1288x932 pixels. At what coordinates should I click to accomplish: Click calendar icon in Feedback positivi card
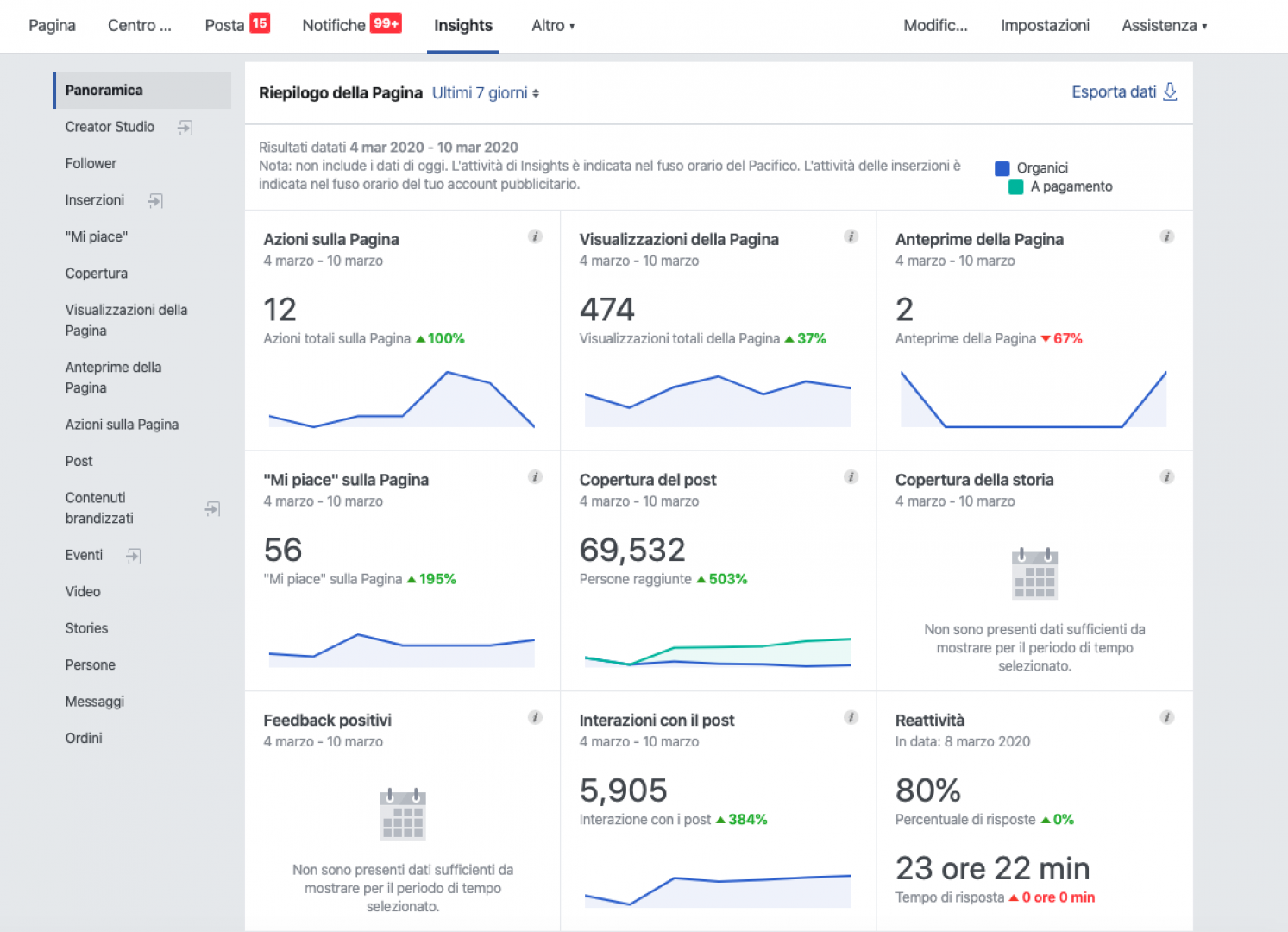click(403, 814)
